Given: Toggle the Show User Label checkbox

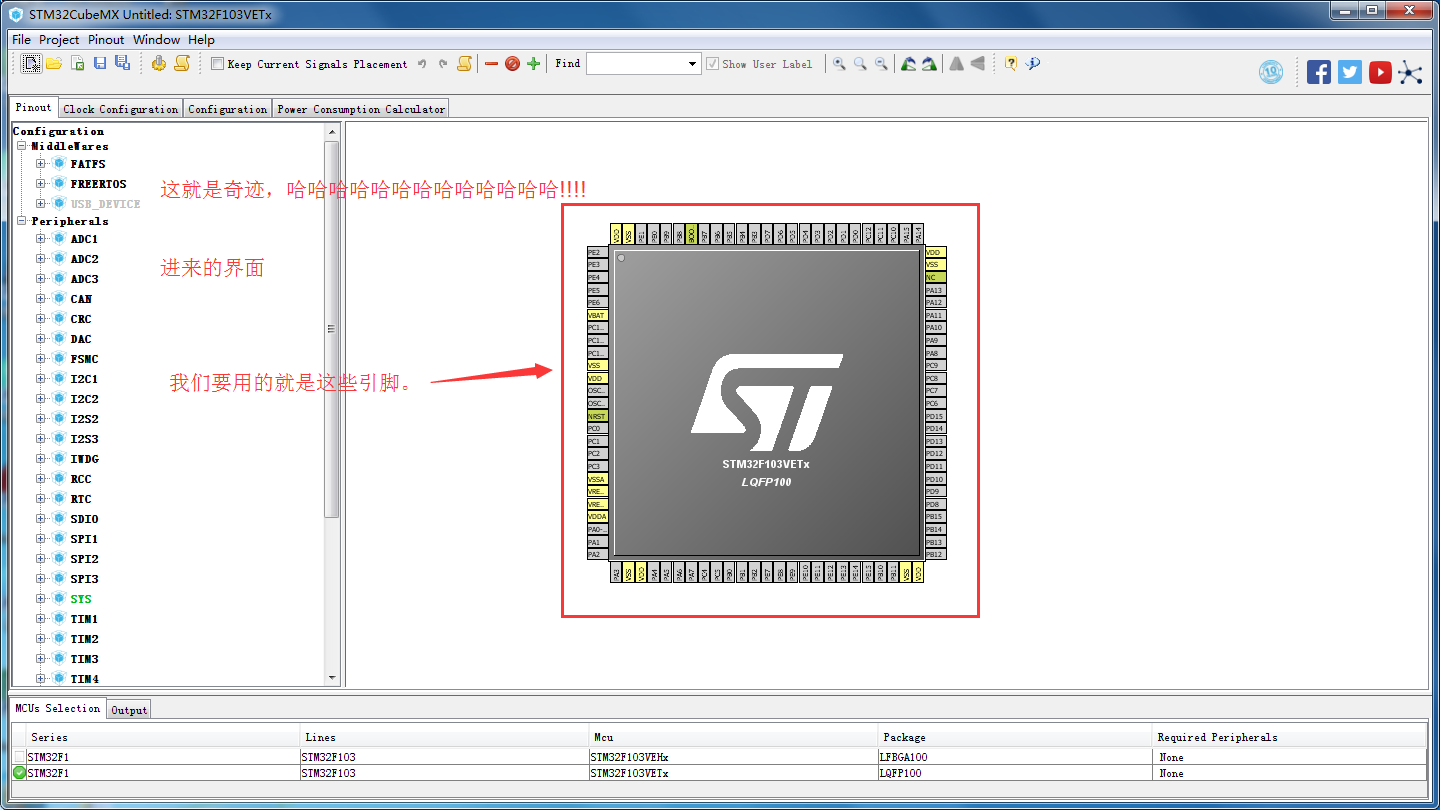Looking at the screenshot, I should [x=712, y=64].
